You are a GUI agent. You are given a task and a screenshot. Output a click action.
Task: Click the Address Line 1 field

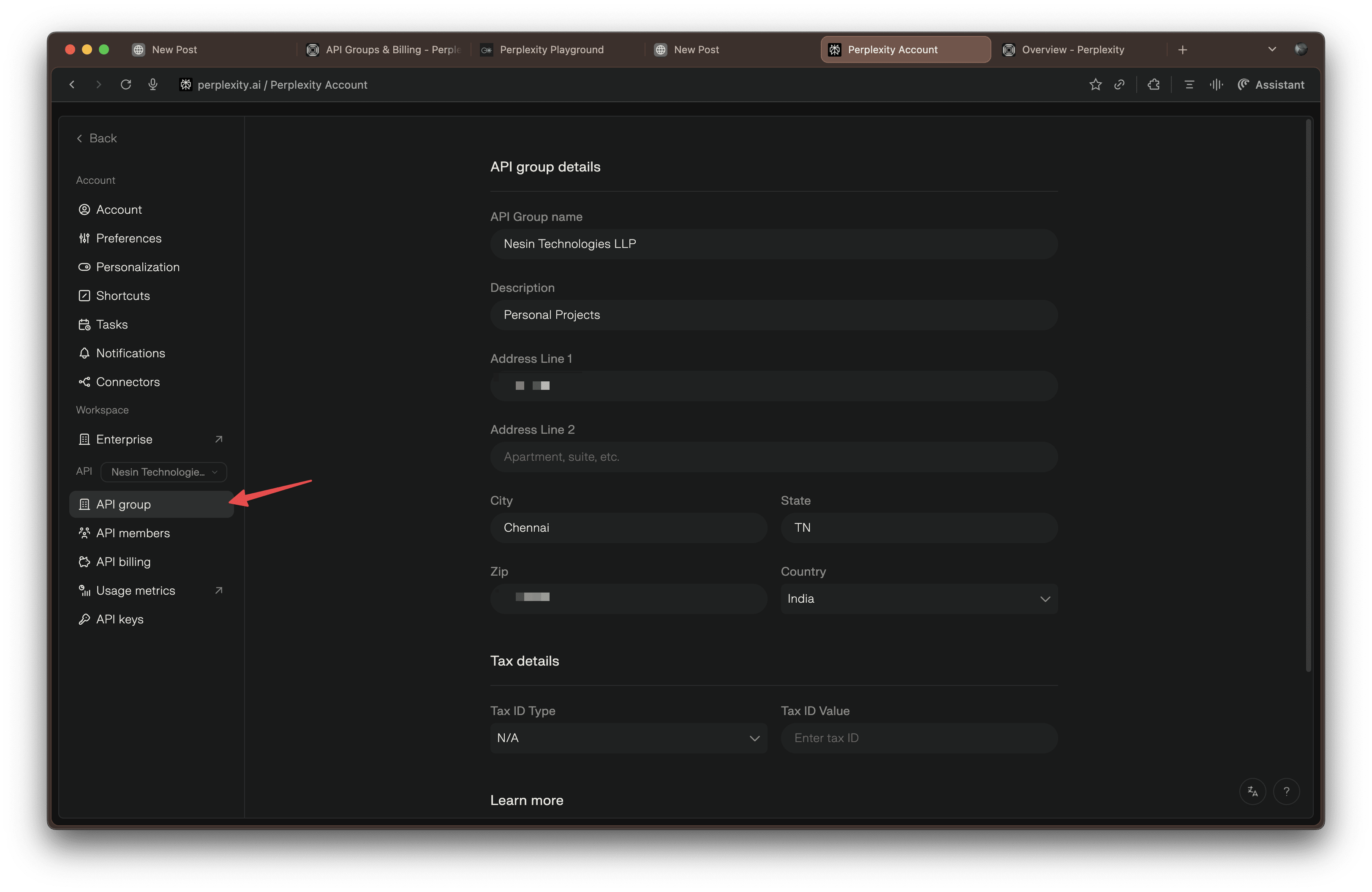(773, 386)
